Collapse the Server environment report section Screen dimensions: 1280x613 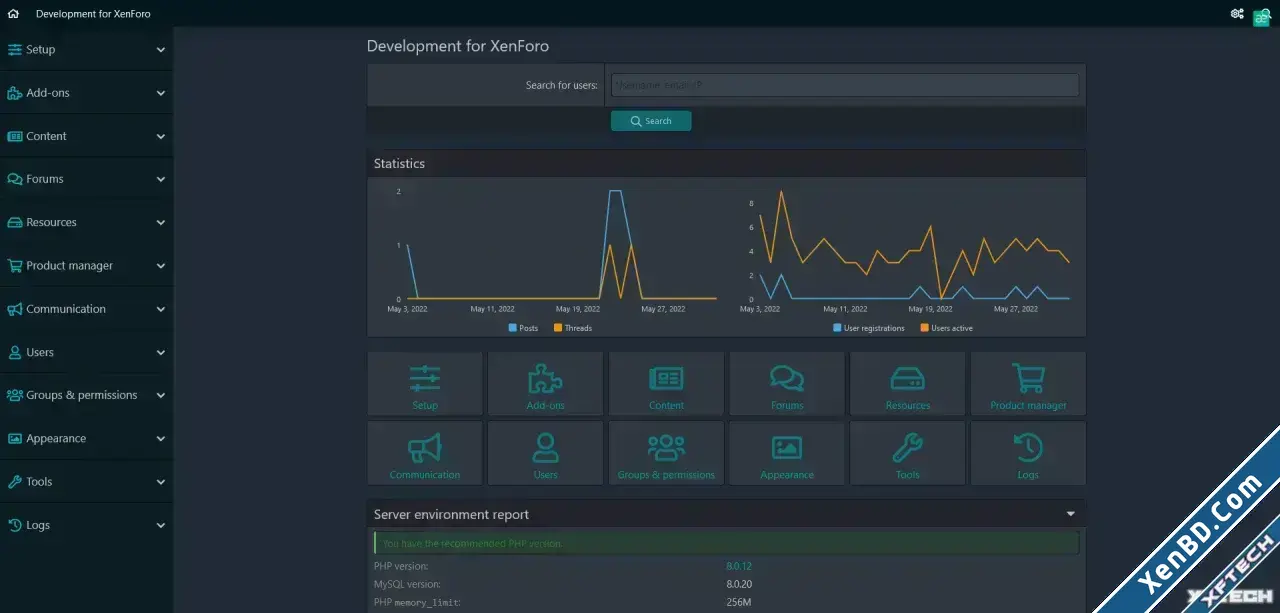[x=1070, y=514]
